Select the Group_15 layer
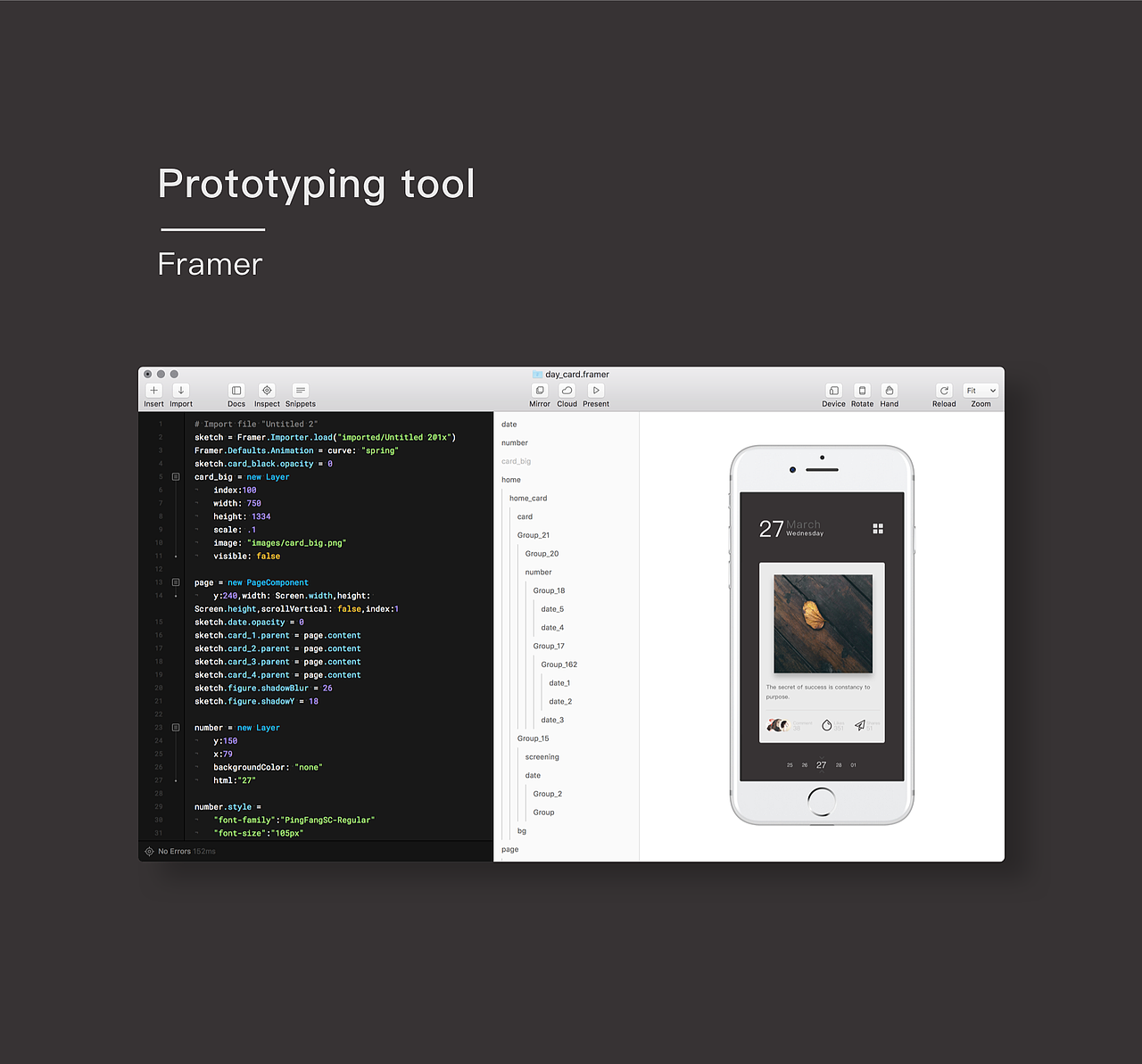The height and width of the screenshot is (1064, 1142). pos(534,738)
